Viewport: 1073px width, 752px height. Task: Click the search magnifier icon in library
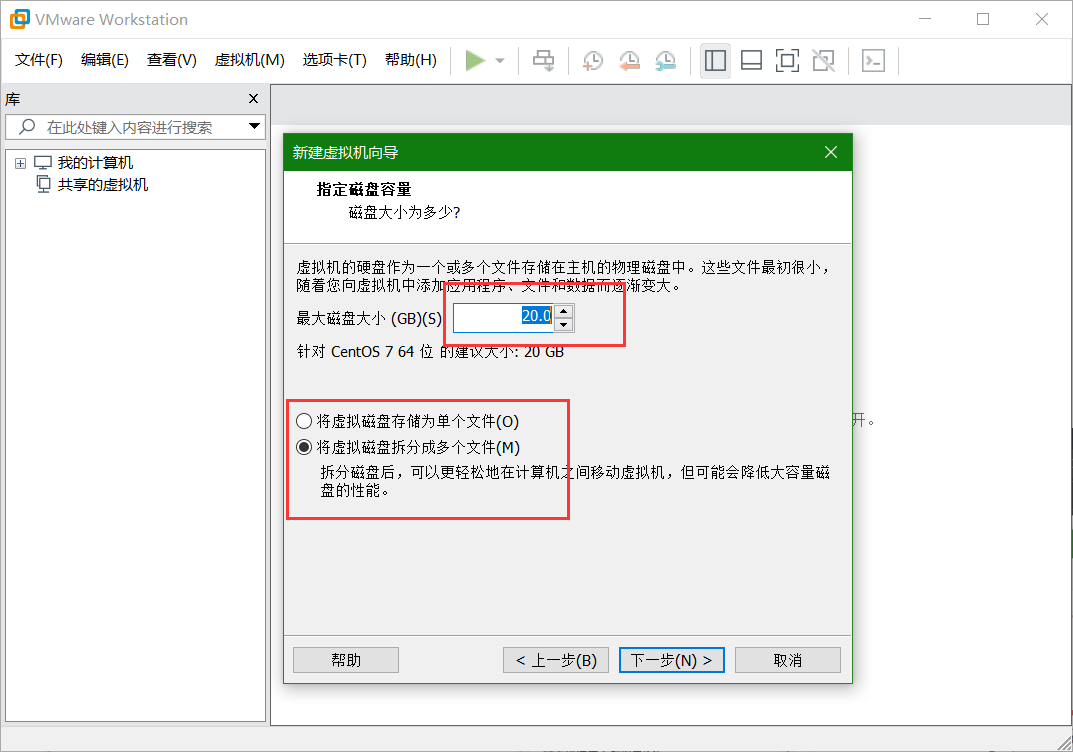tap(27, 127)
